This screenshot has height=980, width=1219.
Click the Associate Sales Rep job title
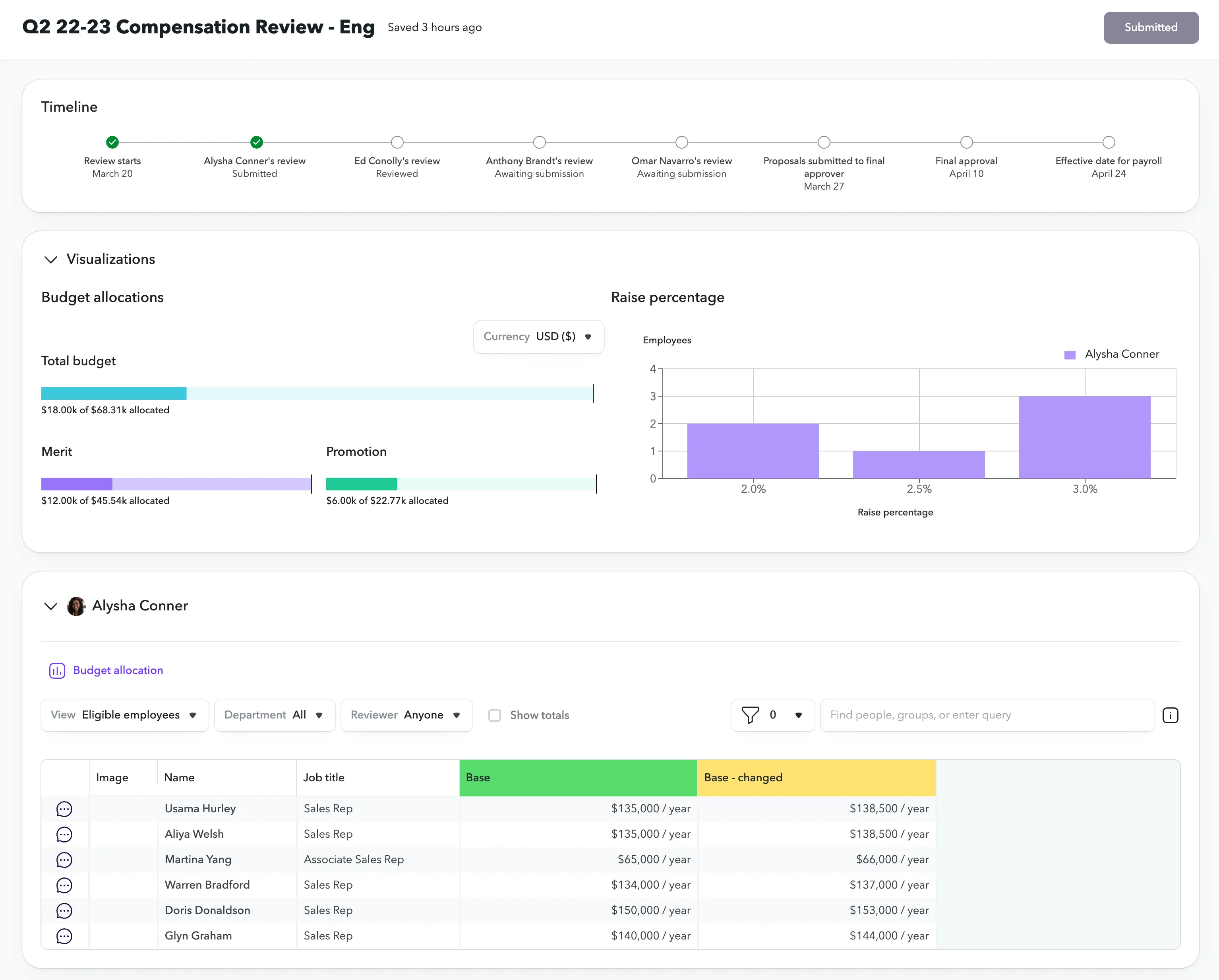click(x=354, y=860)
